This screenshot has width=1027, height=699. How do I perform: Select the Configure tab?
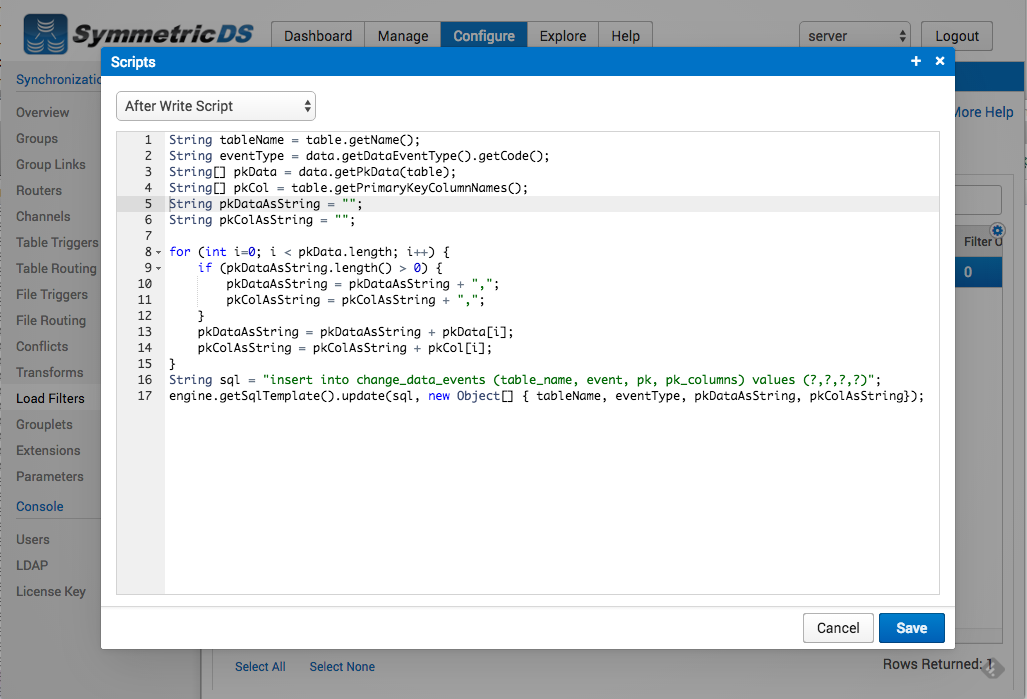click(x=484, y=35)
